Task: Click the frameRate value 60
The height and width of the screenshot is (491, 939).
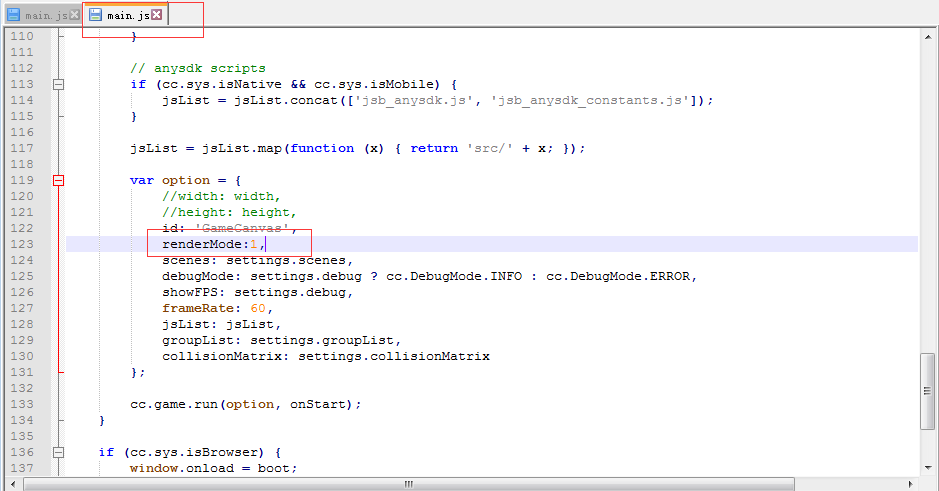Action: tap(258, 308)
